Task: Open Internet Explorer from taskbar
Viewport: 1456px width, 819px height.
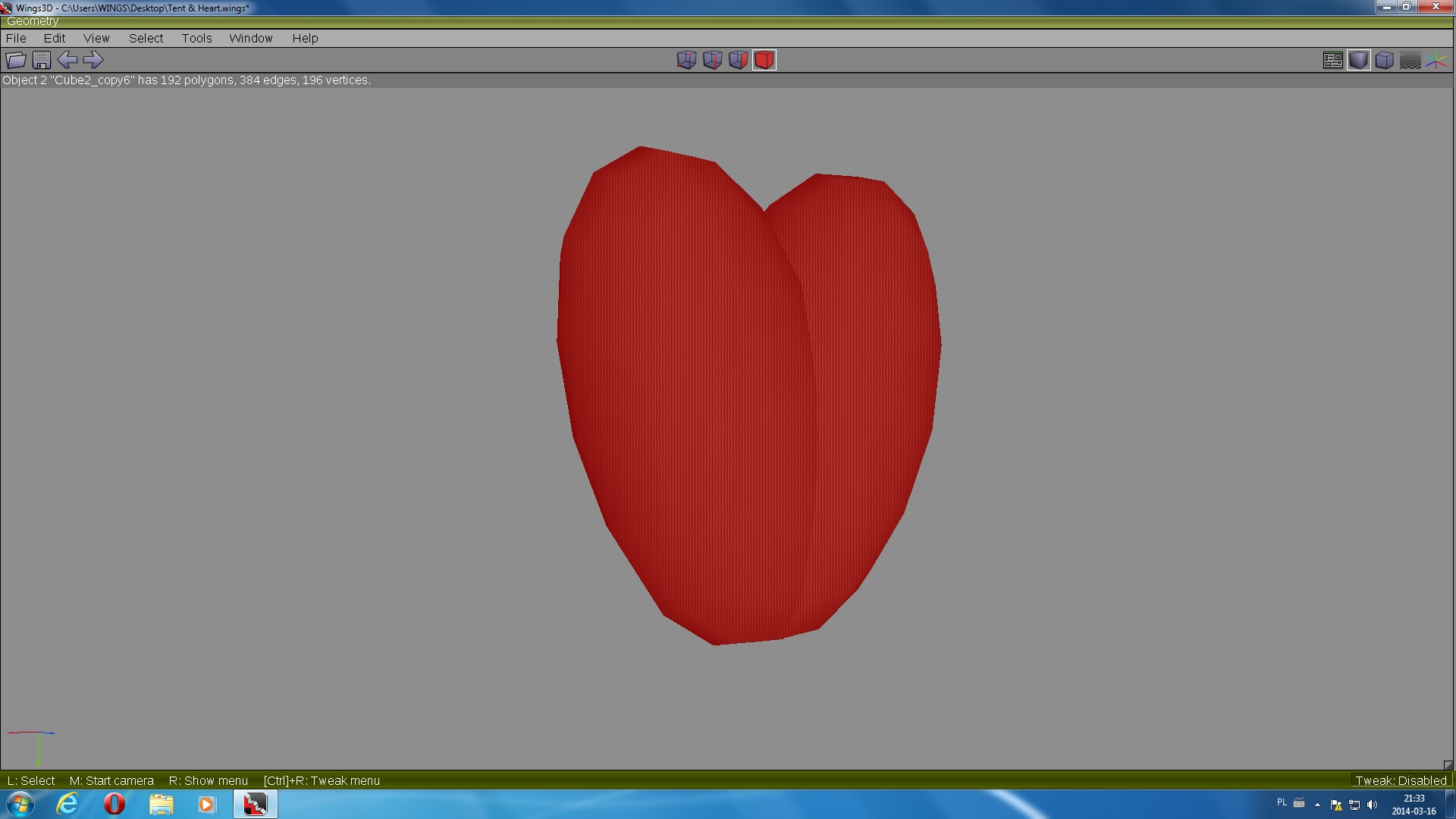Action: pyautogui.click(x=67, y=804)
